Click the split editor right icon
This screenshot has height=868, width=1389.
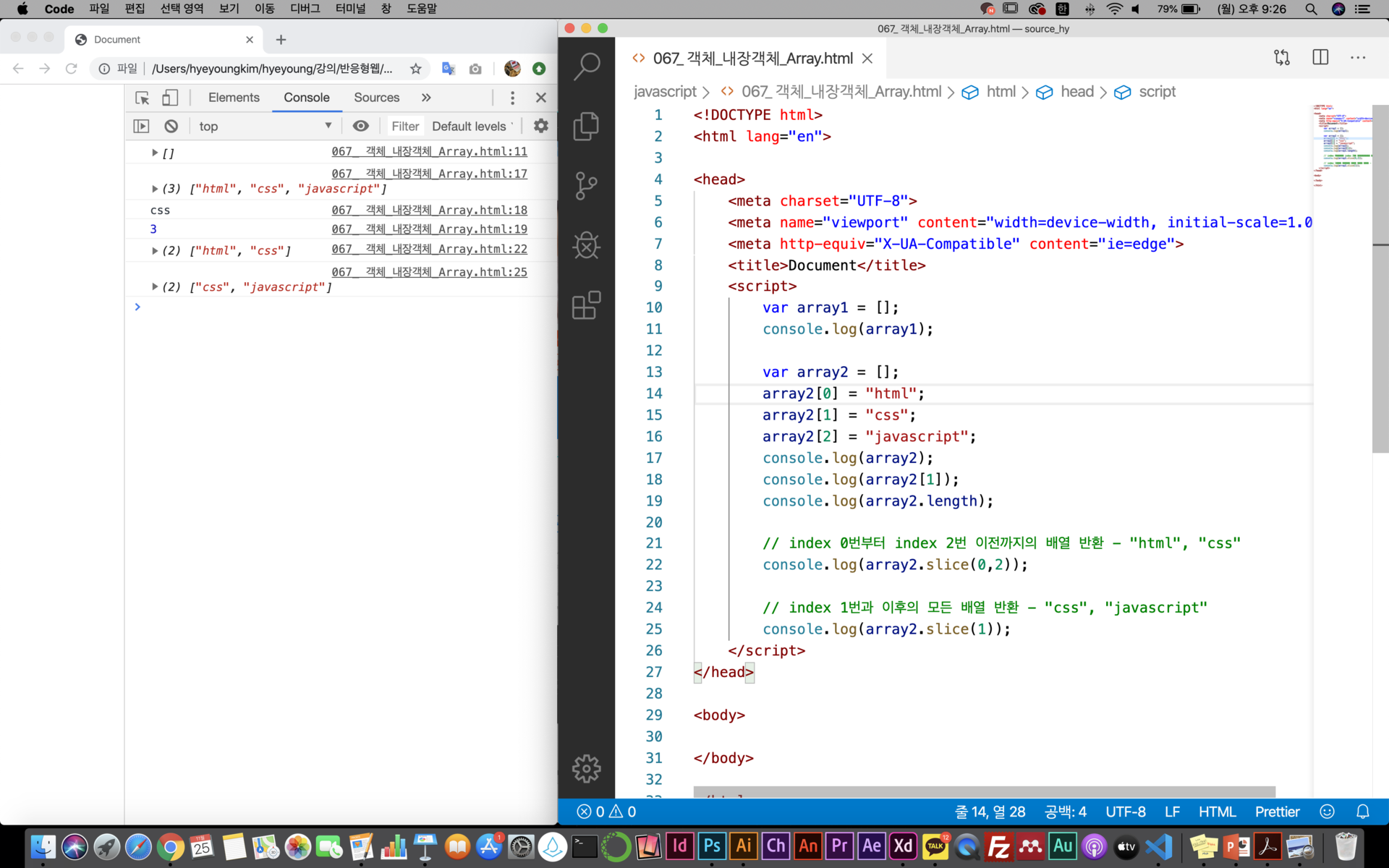pyautogui.click(x=1320, y=58)
